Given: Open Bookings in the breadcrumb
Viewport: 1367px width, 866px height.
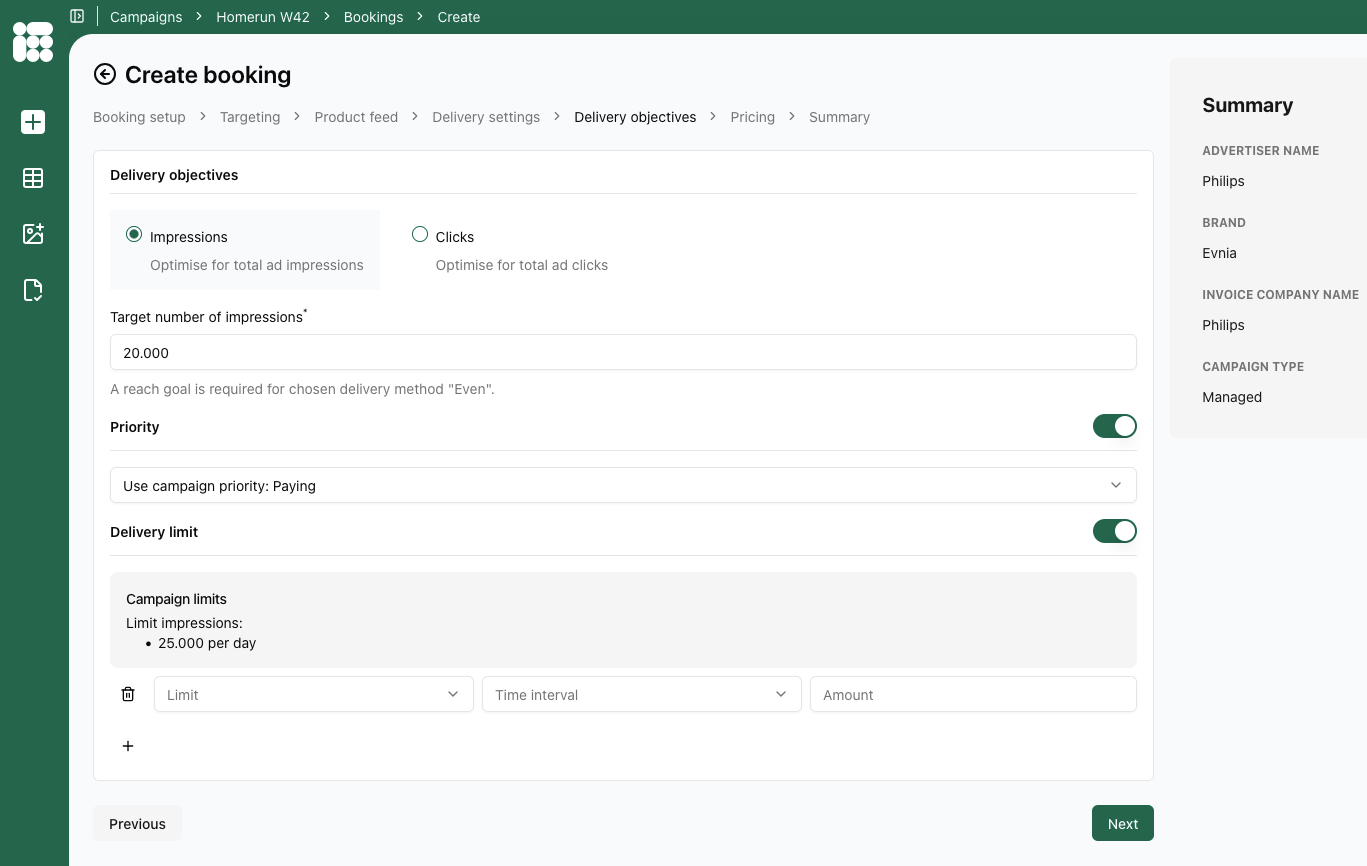Looking at the screenshot, I should [x=373, y=17].
